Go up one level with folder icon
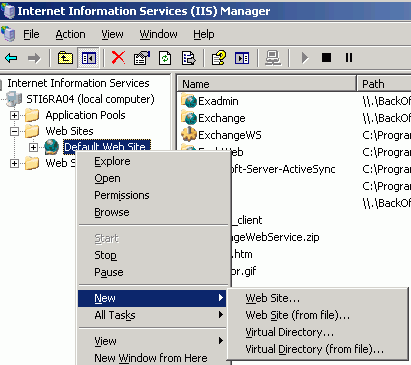Screen dimensions: 411x365 coord(65,58)
